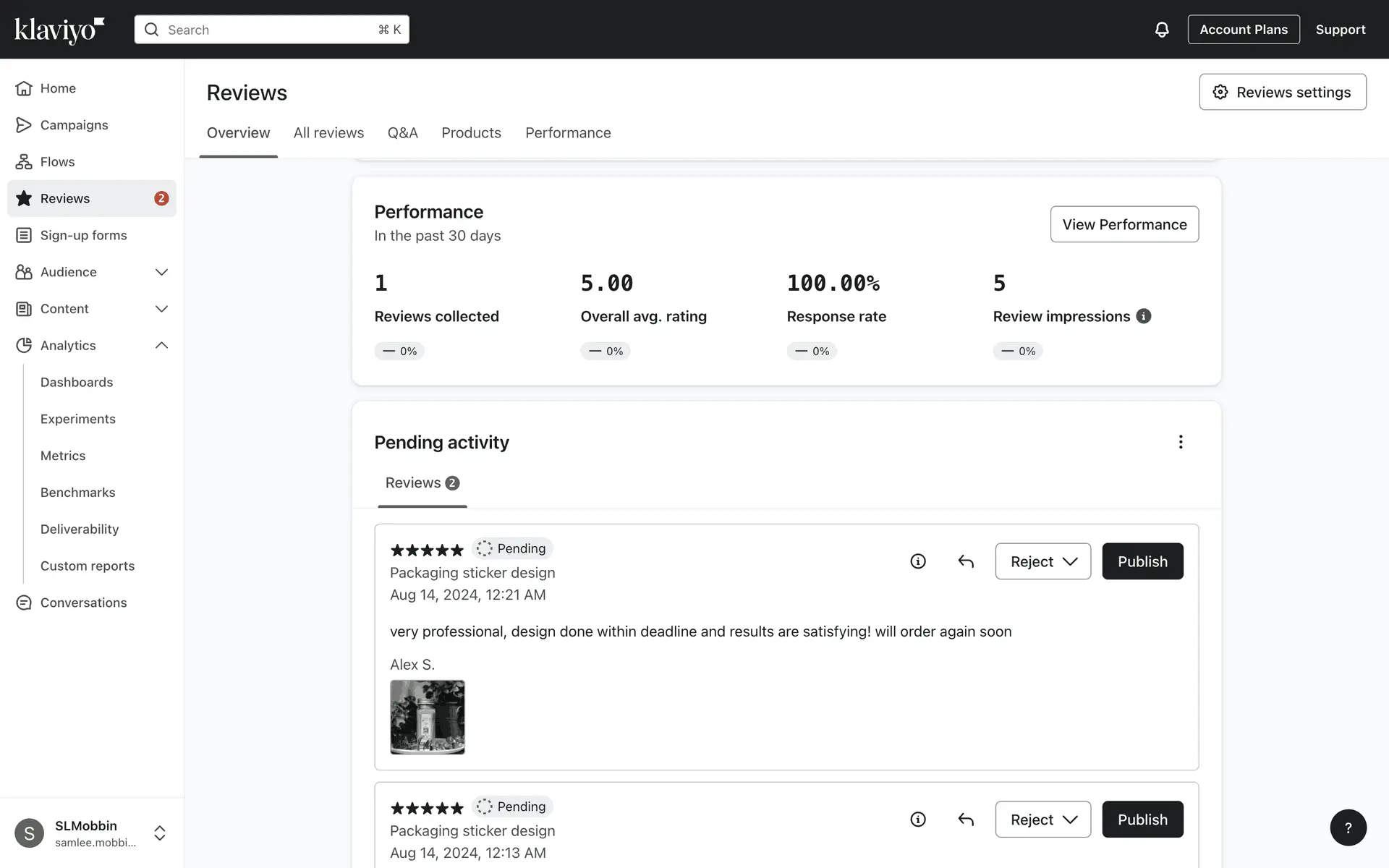The image size is (1389, 868).
Task: Click the View Performance button
Action: pyautogui.click(x=1123, y=224)
